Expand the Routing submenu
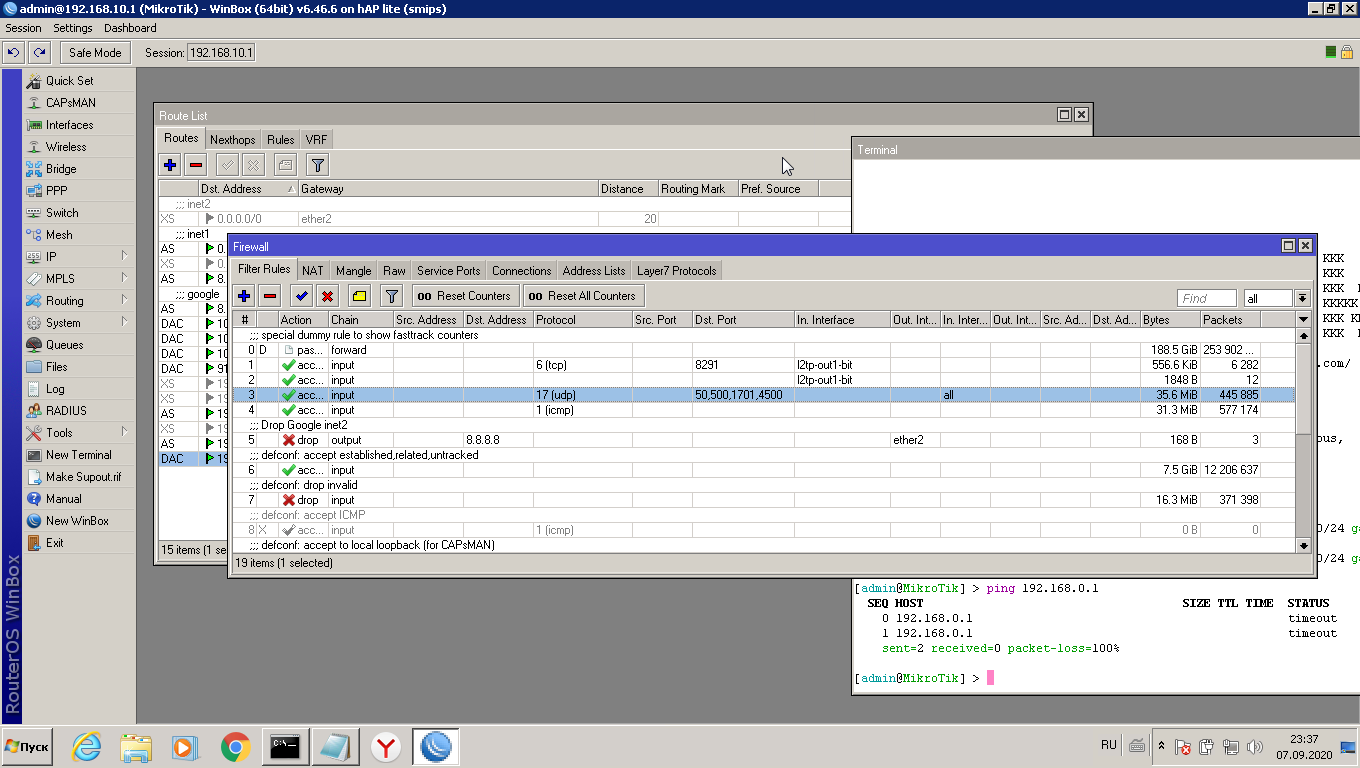1360x768 pixels. click(x=78, y=301)
